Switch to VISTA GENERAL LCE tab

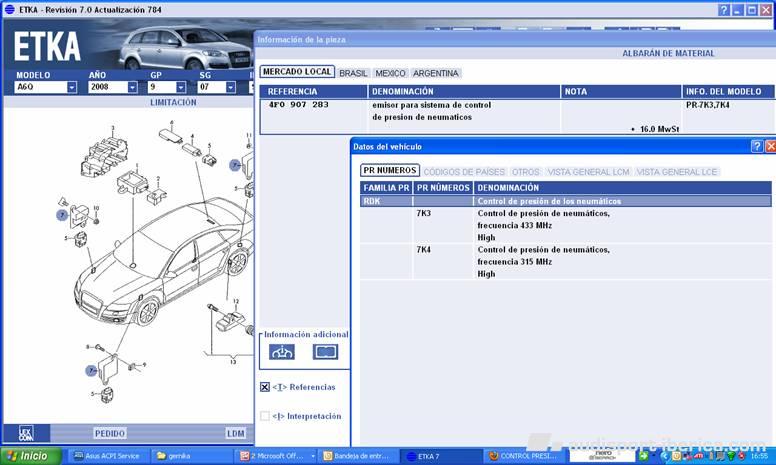677,172
